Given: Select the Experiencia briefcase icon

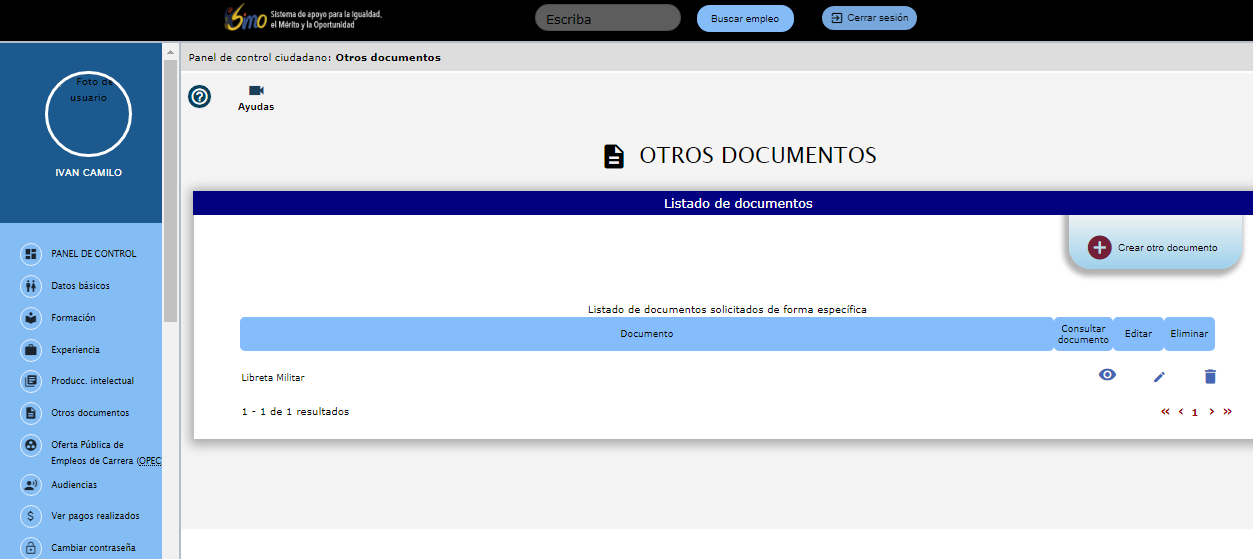Looking at the screenshot, I should click(31, 350).
